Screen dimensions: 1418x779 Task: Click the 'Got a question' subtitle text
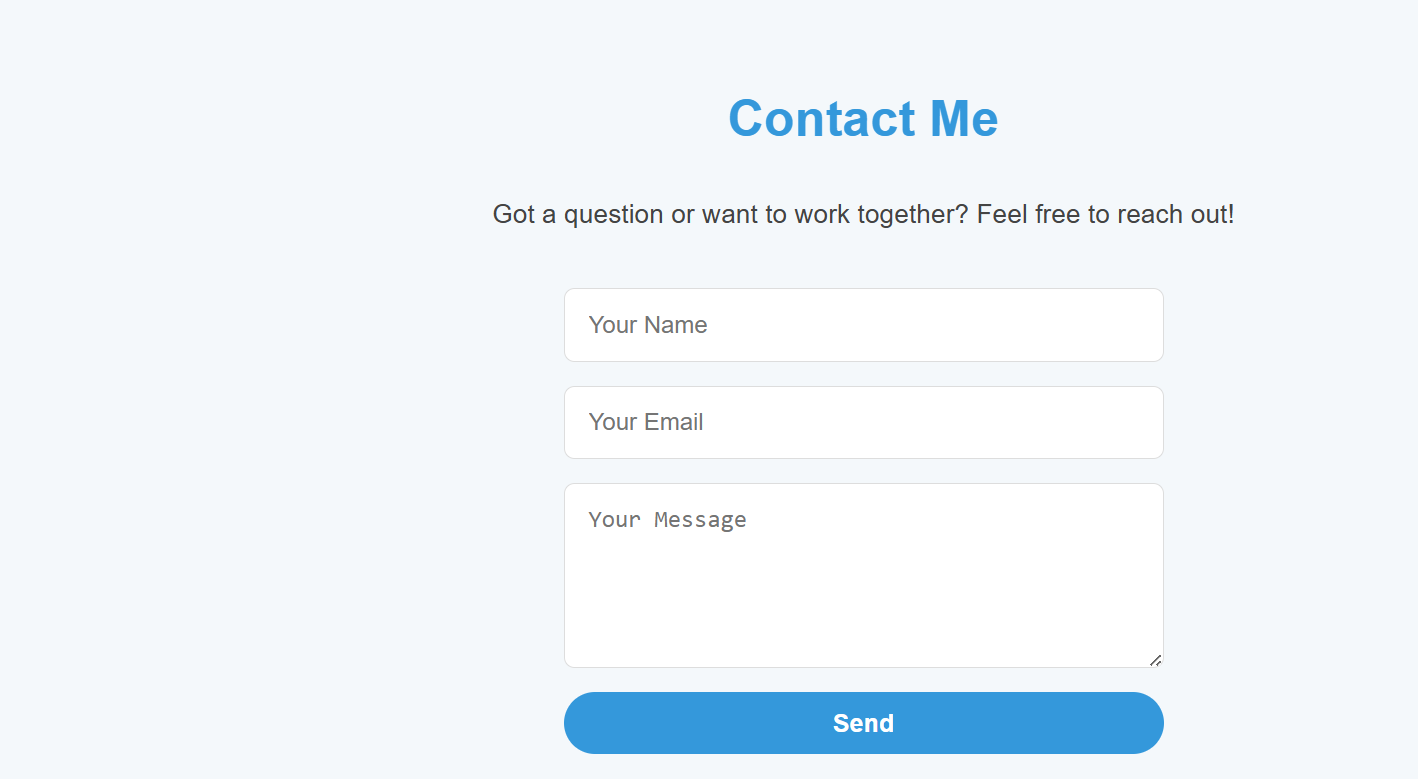(863, 214)
